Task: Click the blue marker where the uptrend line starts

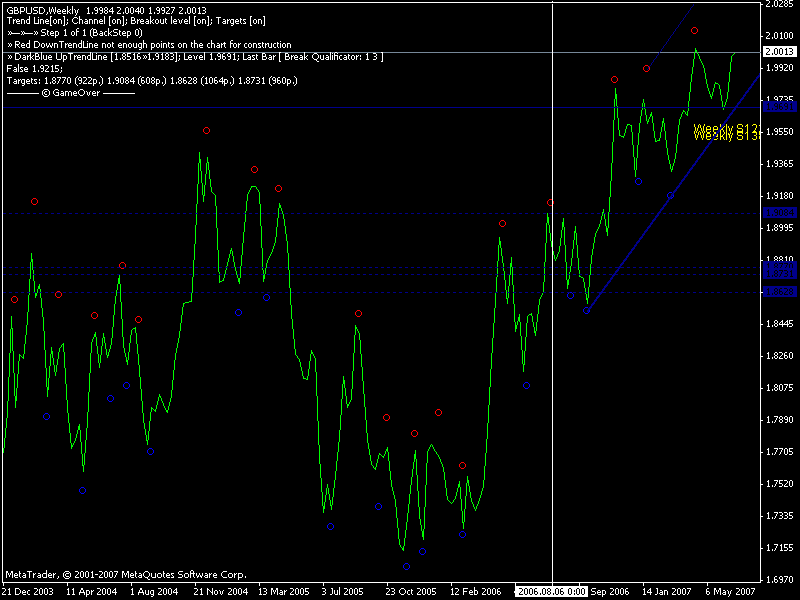Action: click(587, 311)
